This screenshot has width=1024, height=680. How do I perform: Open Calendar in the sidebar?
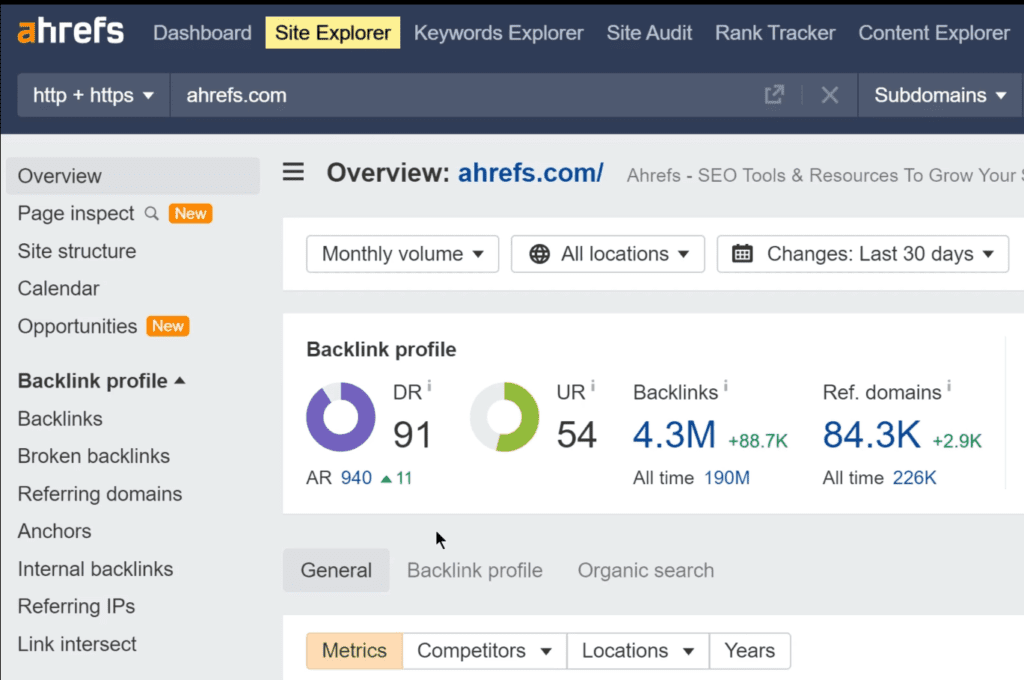[x=59, y=288]
